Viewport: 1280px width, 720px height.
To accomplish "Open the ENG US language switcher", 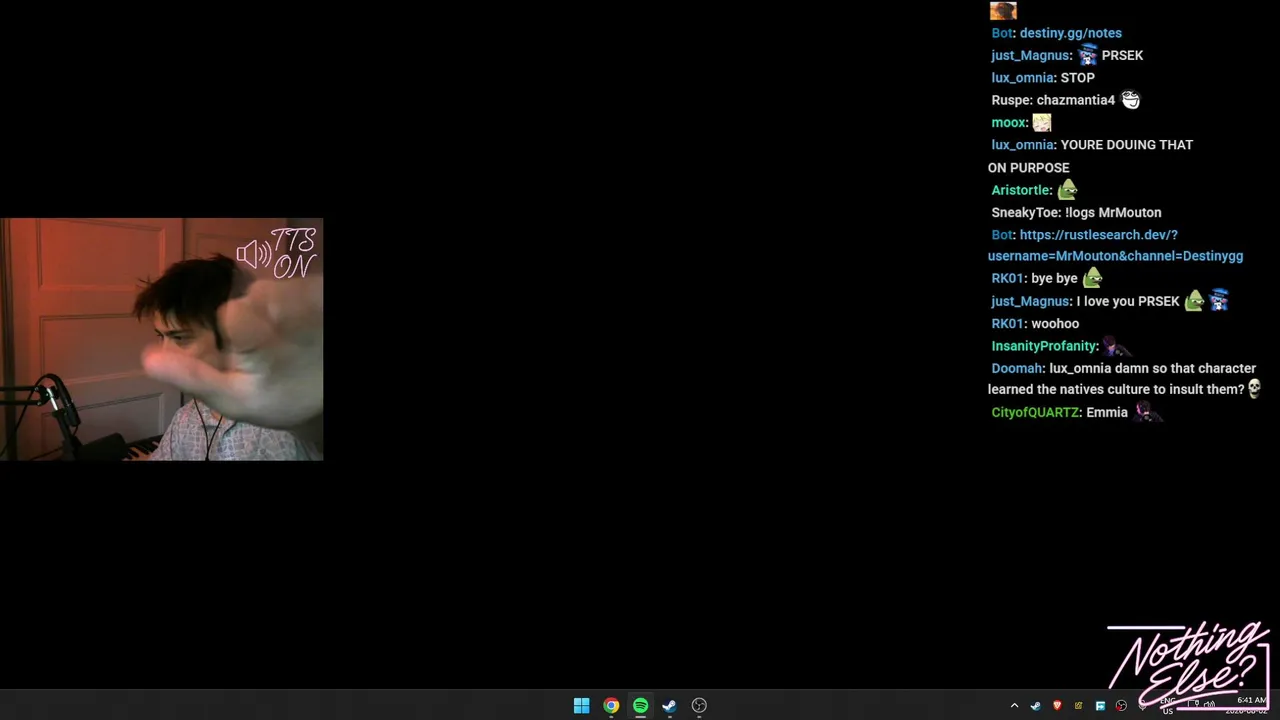I will click(1167, 706).
